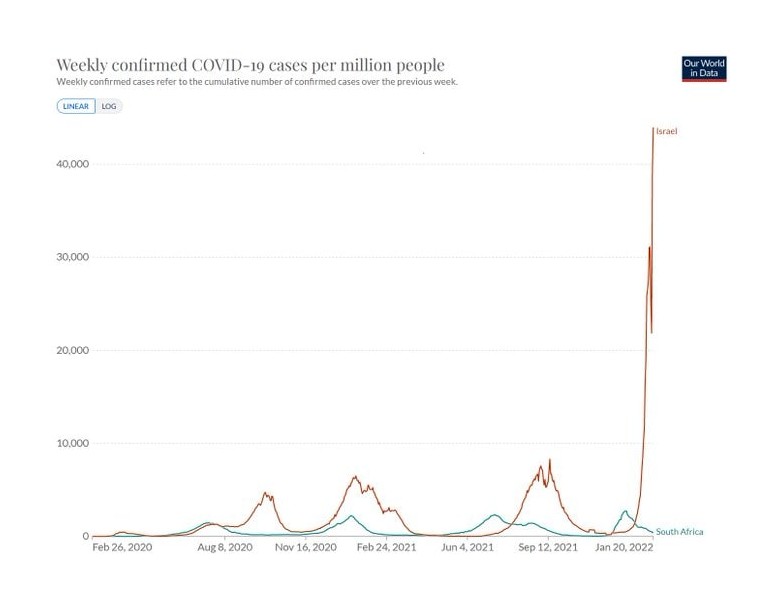Select the South Africa line label

[680, 532]
